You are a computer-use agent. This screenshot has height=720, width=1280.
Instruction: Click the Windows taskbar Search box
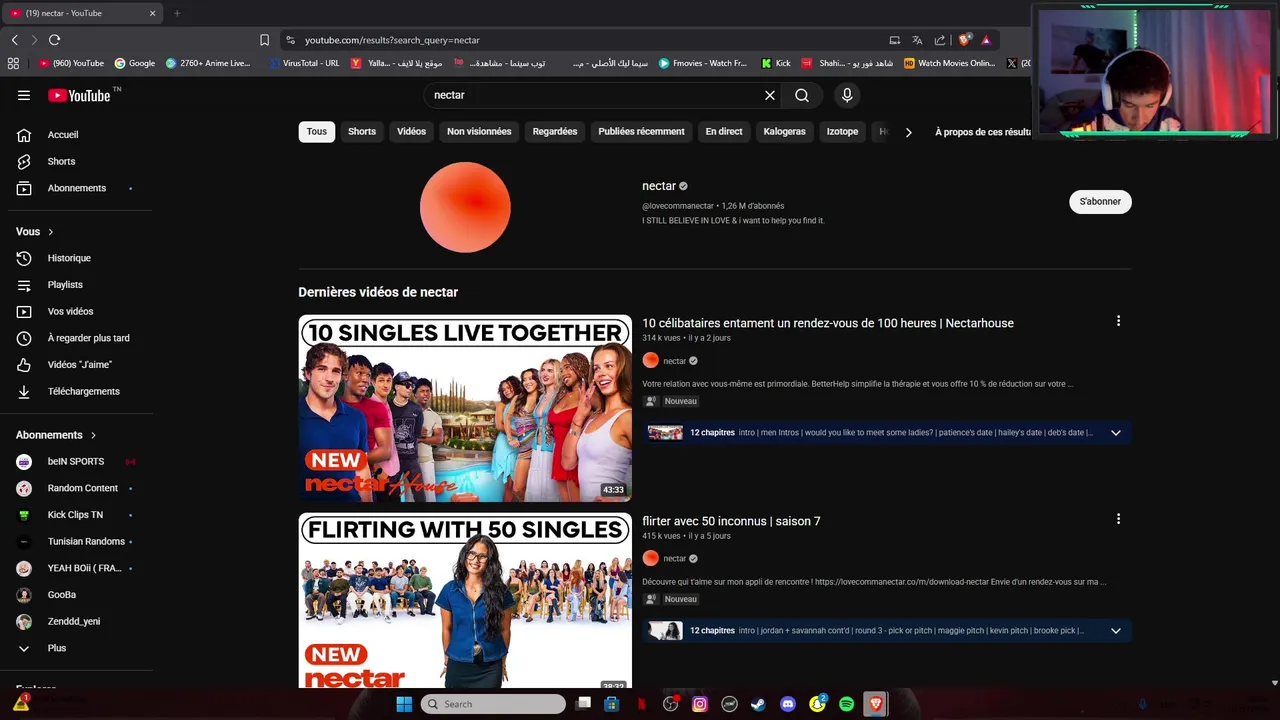click(493, 704)
